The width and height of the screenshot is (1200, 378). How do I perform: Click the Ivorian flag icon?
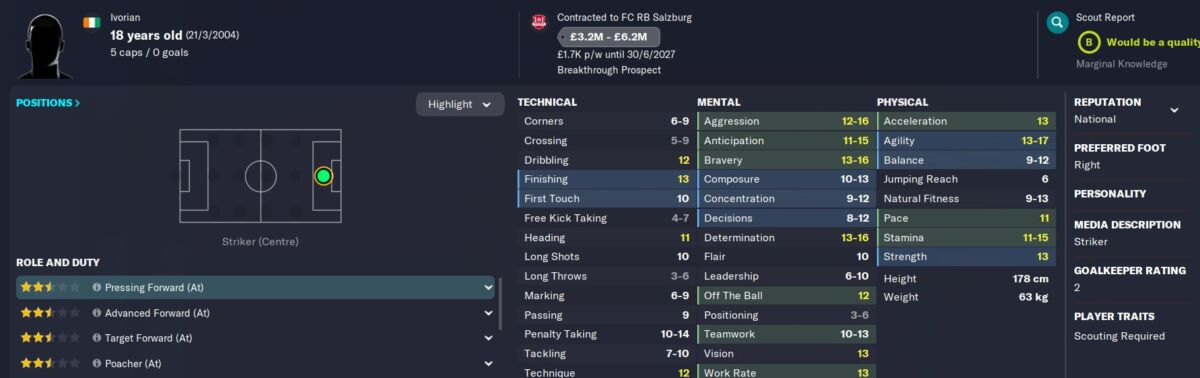(x=91, y=20)
